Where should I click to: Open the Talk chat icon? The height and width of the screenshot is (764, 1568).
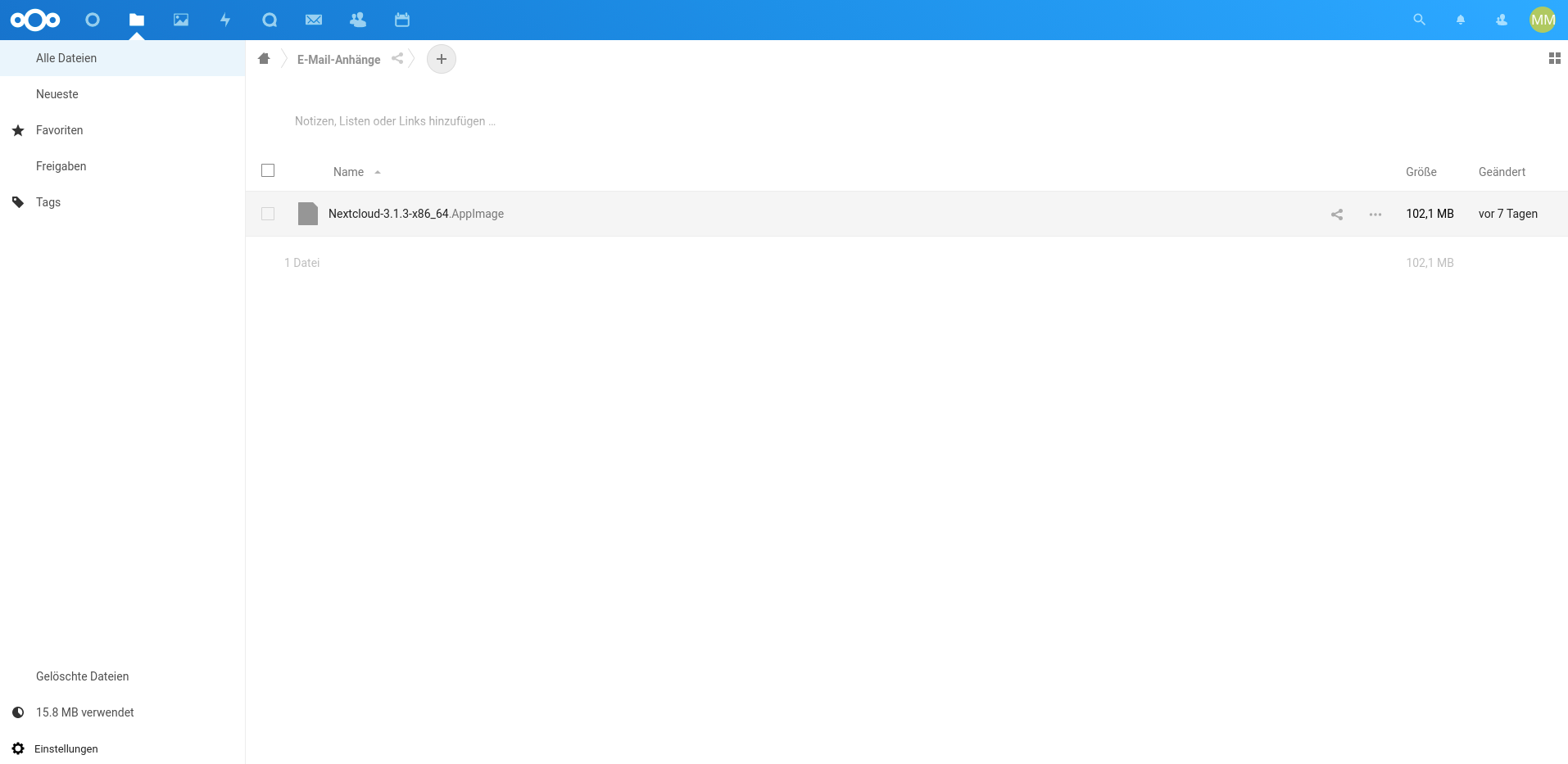(x=270, y=20)
